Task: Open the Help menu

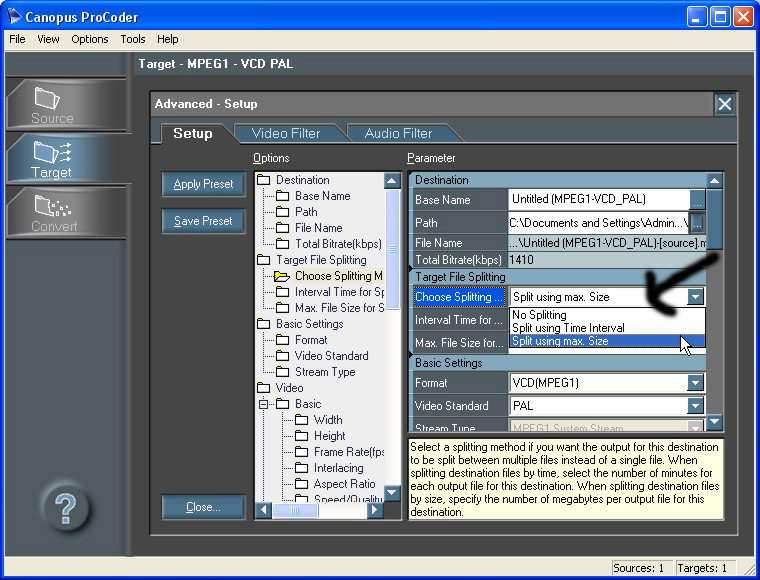Action: [168, 39]
